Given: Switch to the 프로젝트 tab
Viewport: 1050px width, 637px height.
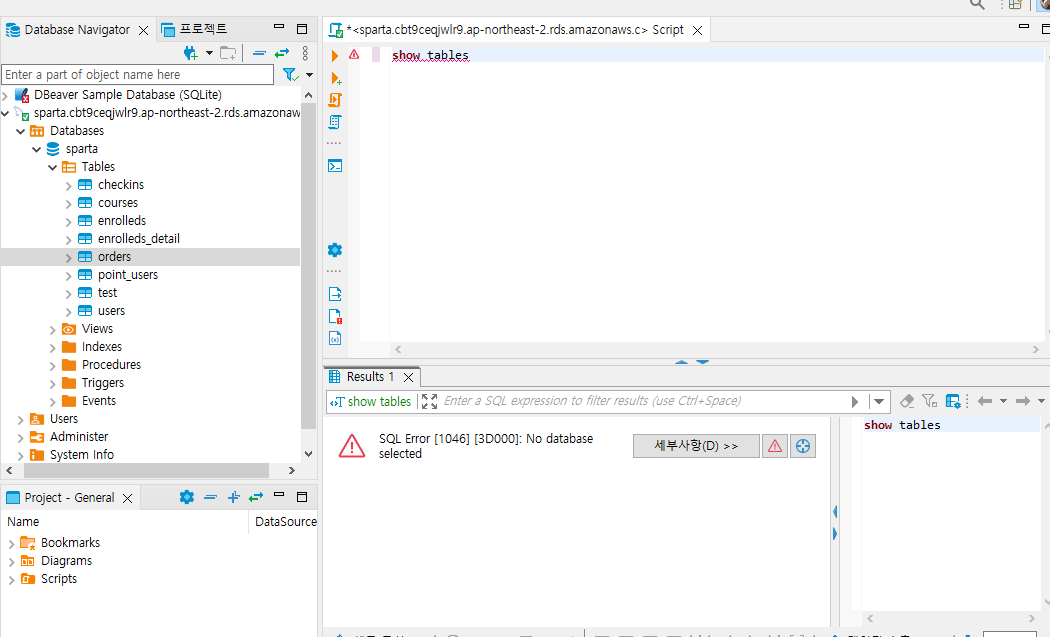Looking at the screenshot, I should (x=195, y=29).
